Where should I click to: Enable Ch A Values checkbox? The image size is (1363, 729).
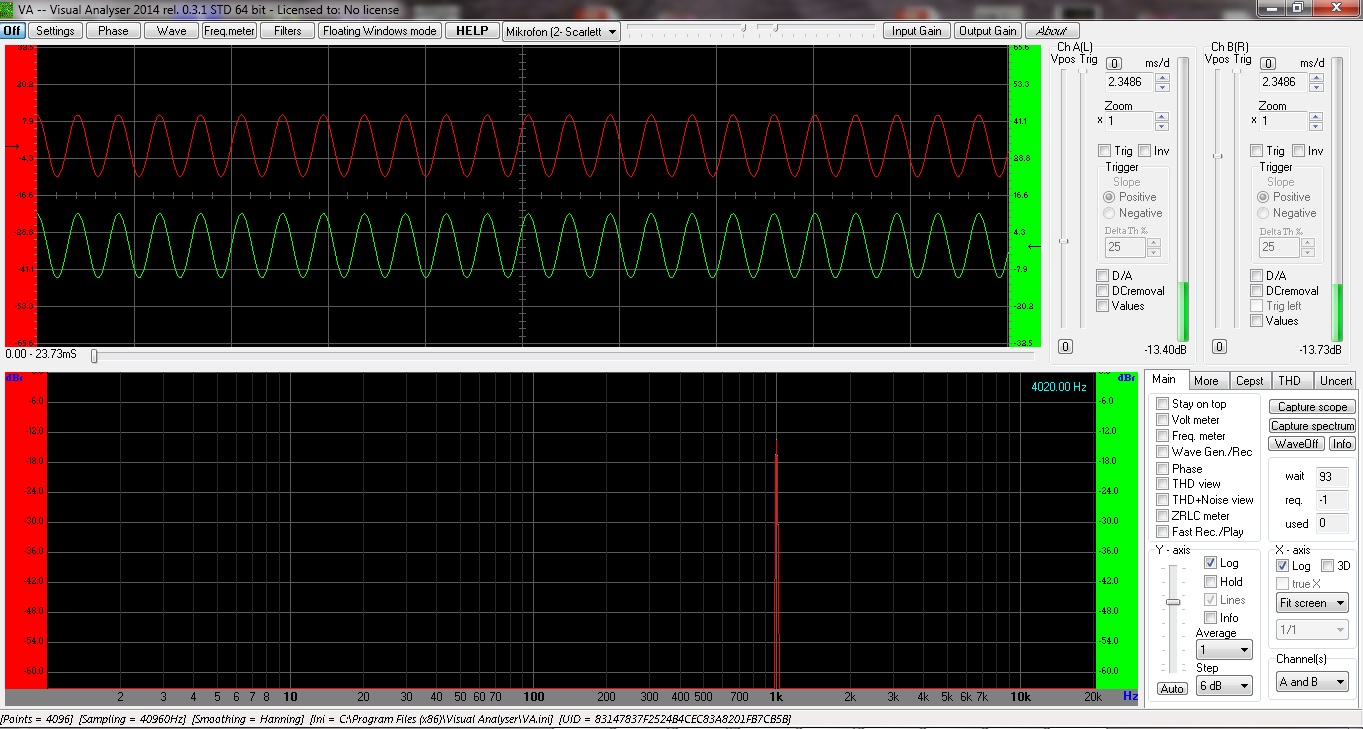[1103, 306]
